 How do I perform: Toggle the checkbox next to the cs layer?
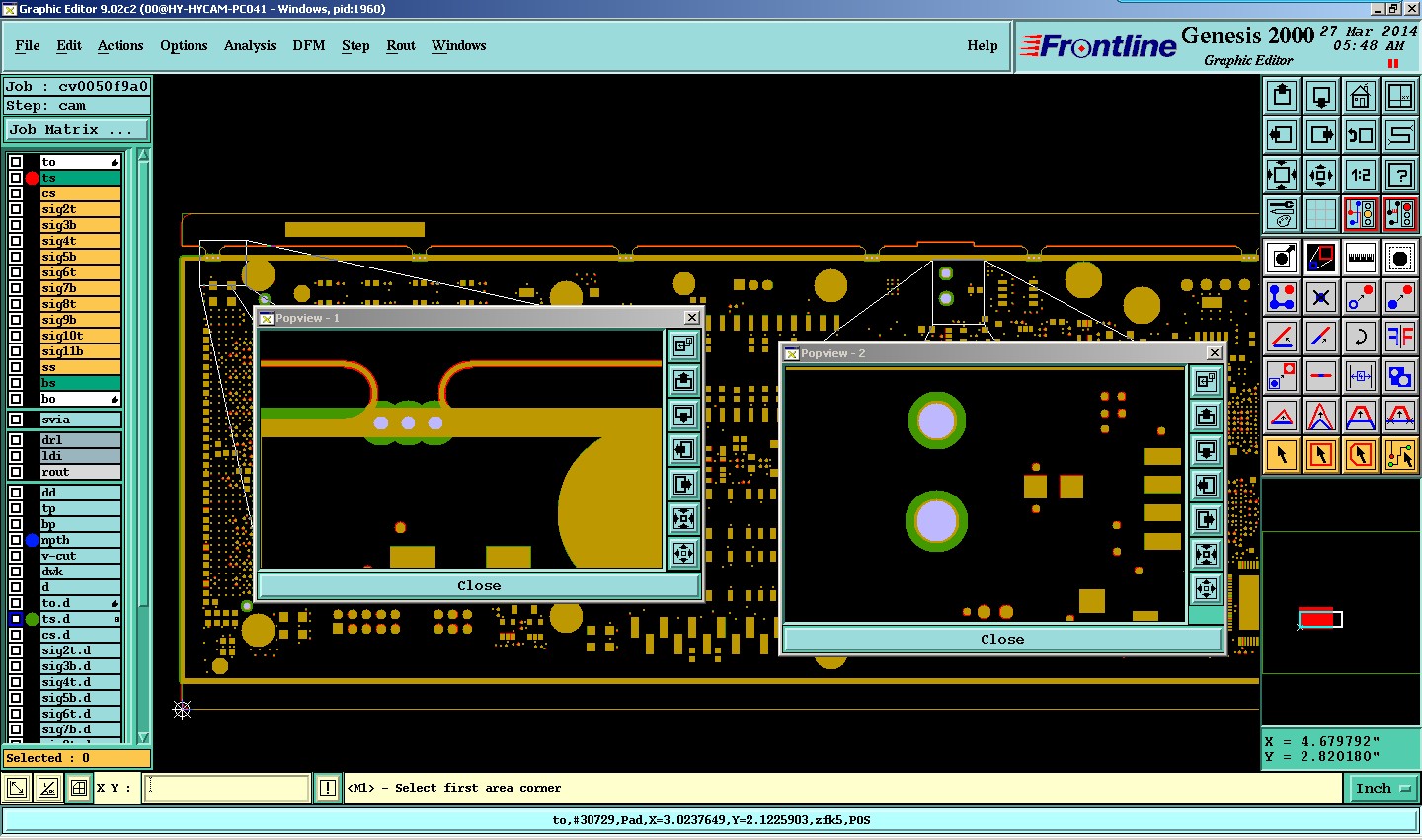[x=16, y=193]
